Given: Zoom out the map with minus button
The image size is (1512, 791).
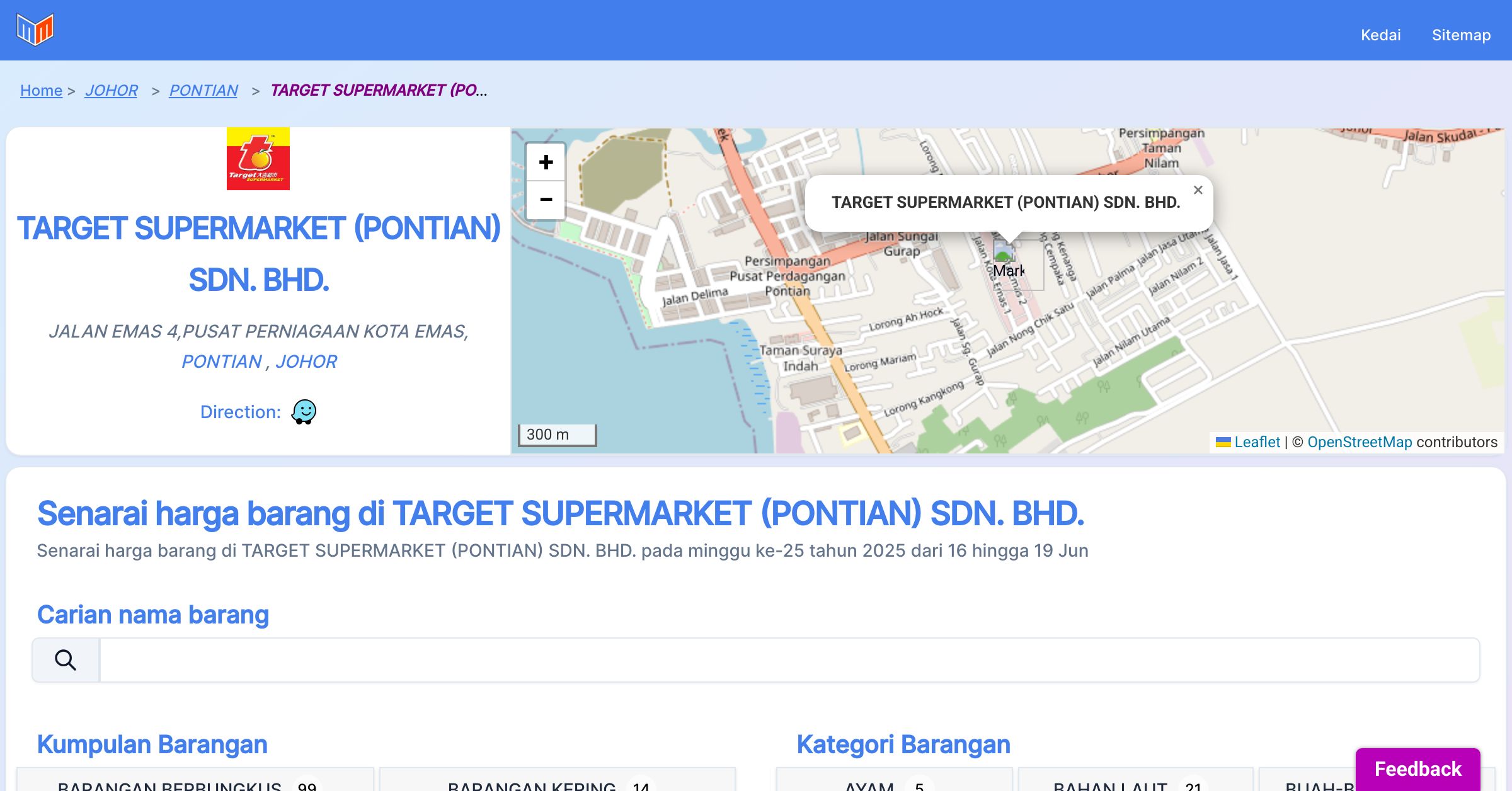Looking at the screenshot, I should (546, 200).
